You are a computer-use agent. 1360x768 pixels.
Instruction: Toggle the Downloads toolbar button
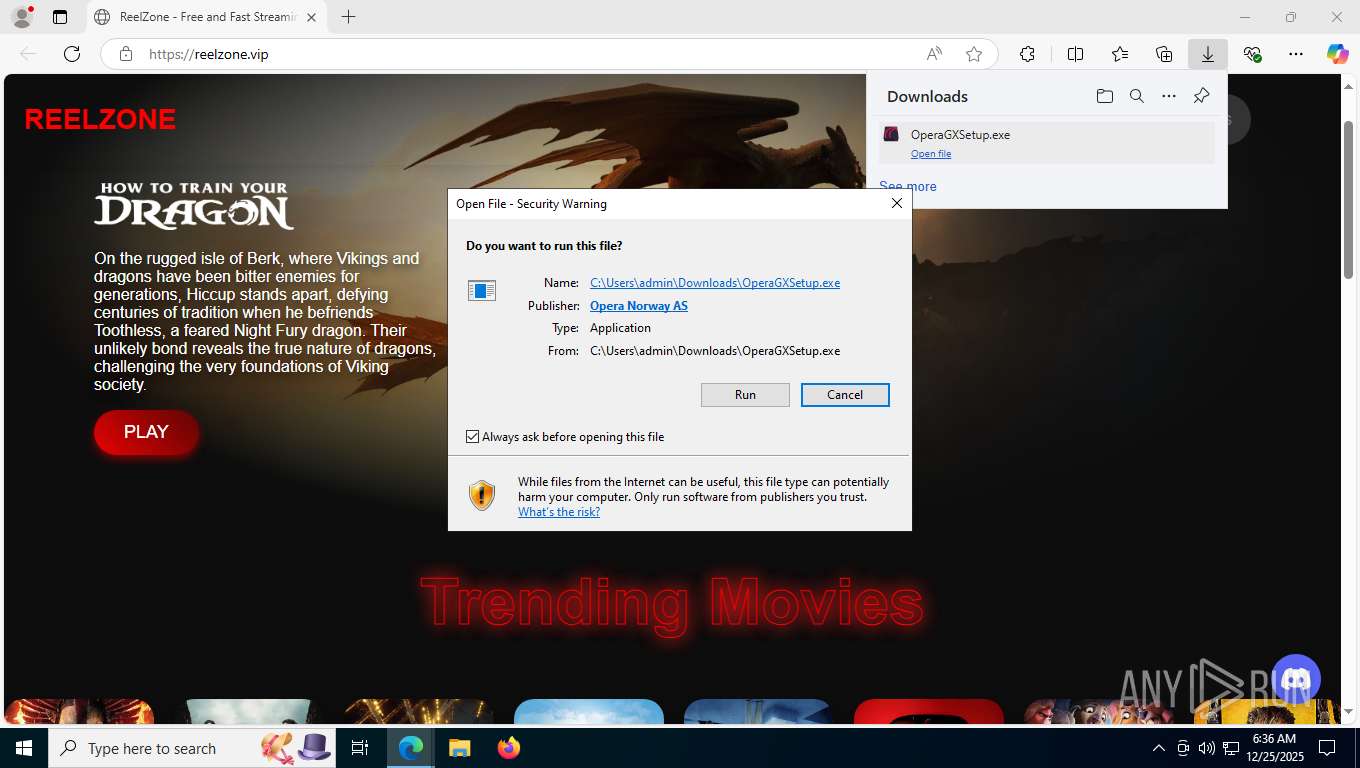click(x=1208, y=54)
